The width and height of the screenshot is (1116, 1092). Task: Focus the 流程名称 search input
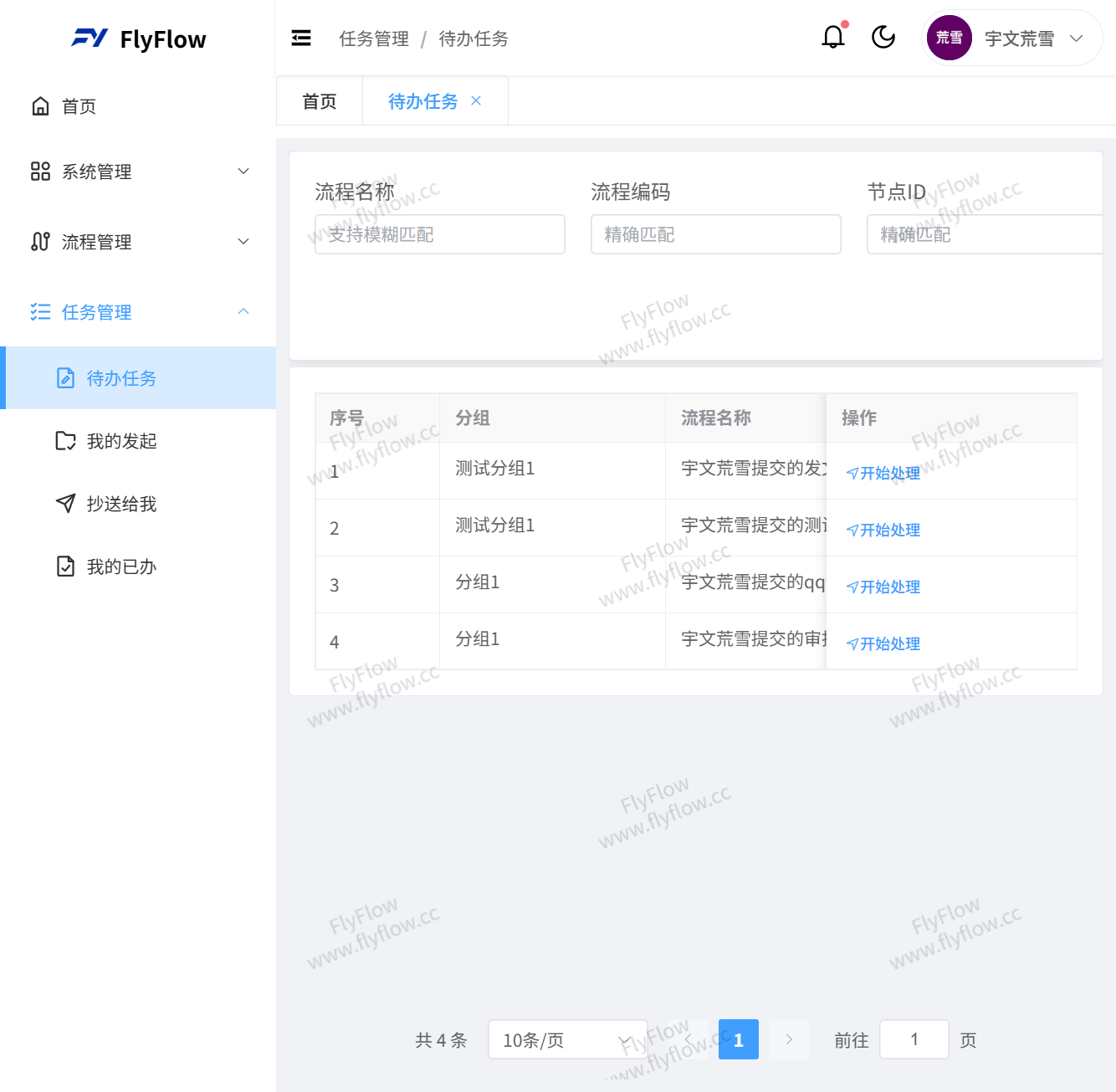pos(440,234)
